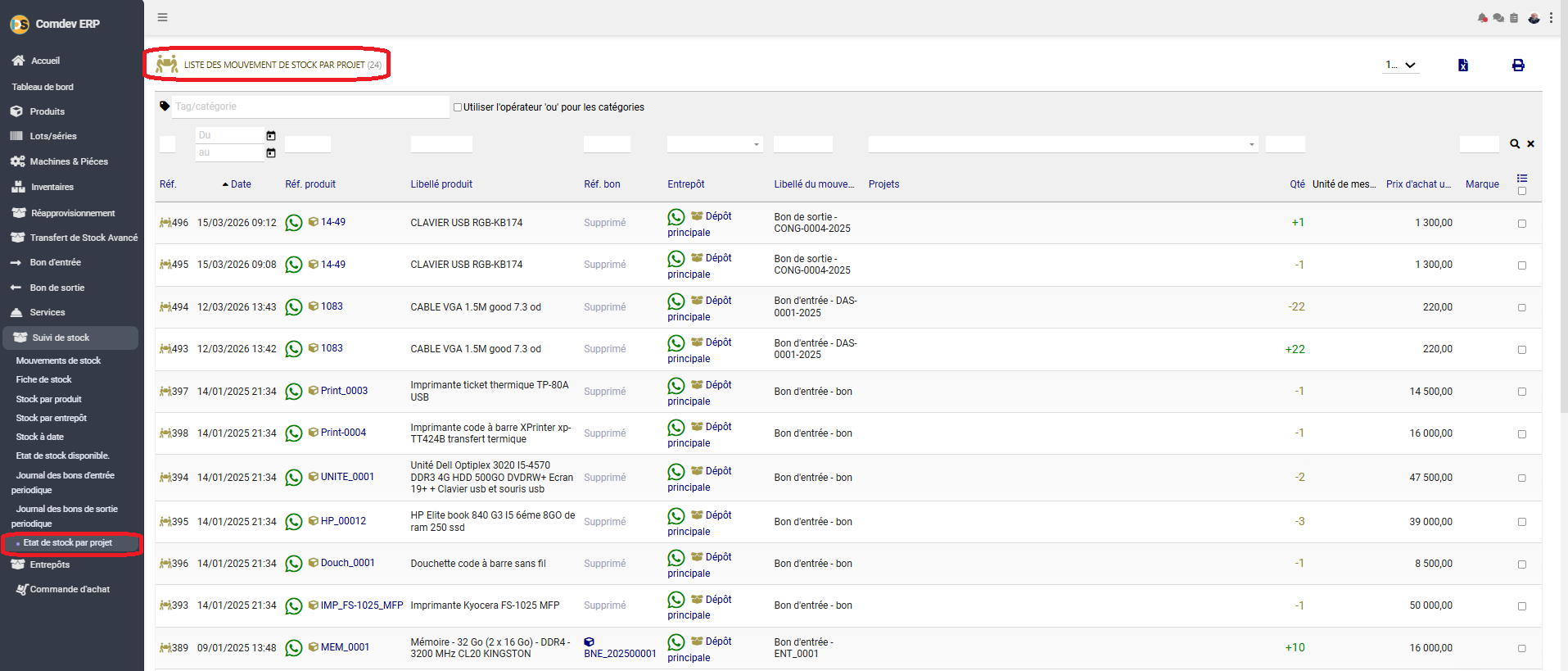The width and height of the screenshot is (1568, 671).
Task: Open the Entrepôt filter dropdown
Action: (x=715, y=144)
